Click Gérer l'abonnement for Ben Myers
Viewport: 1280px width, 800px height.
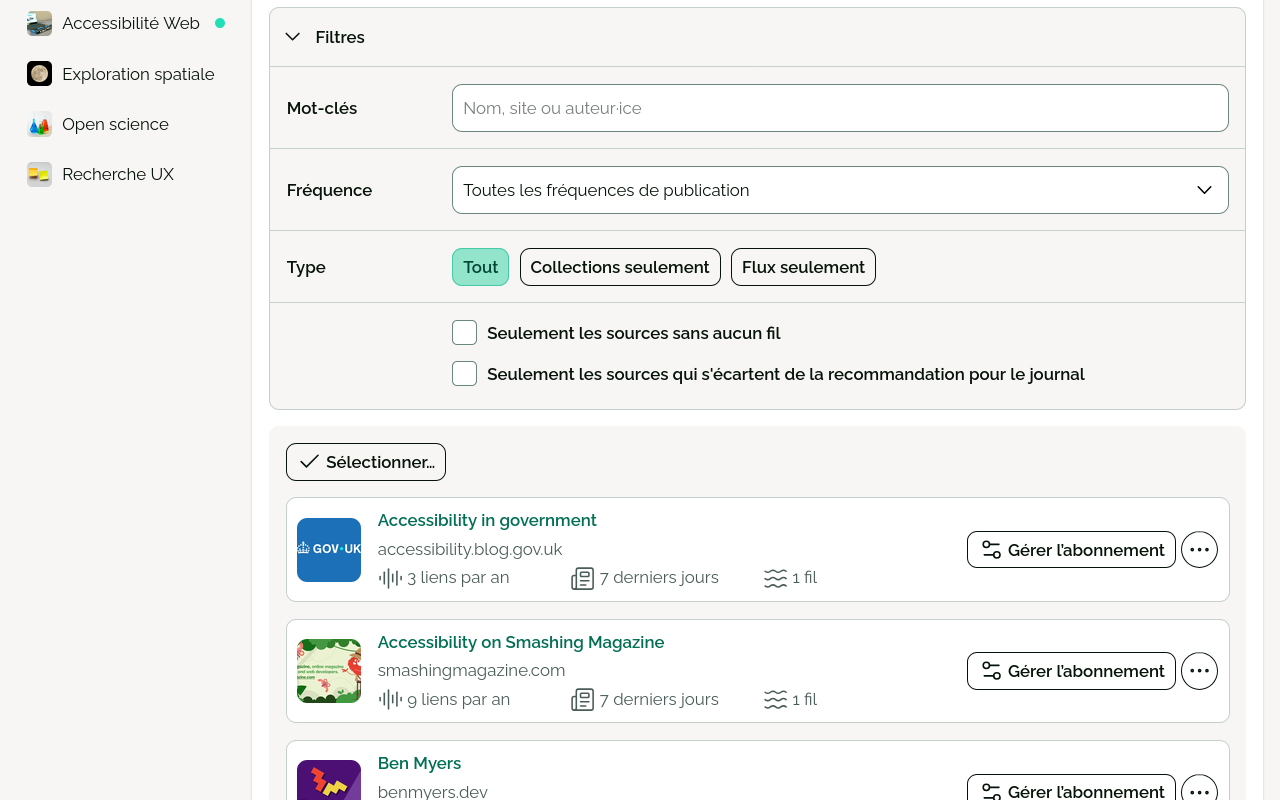pyautogui.click(x=1071, y=789)
